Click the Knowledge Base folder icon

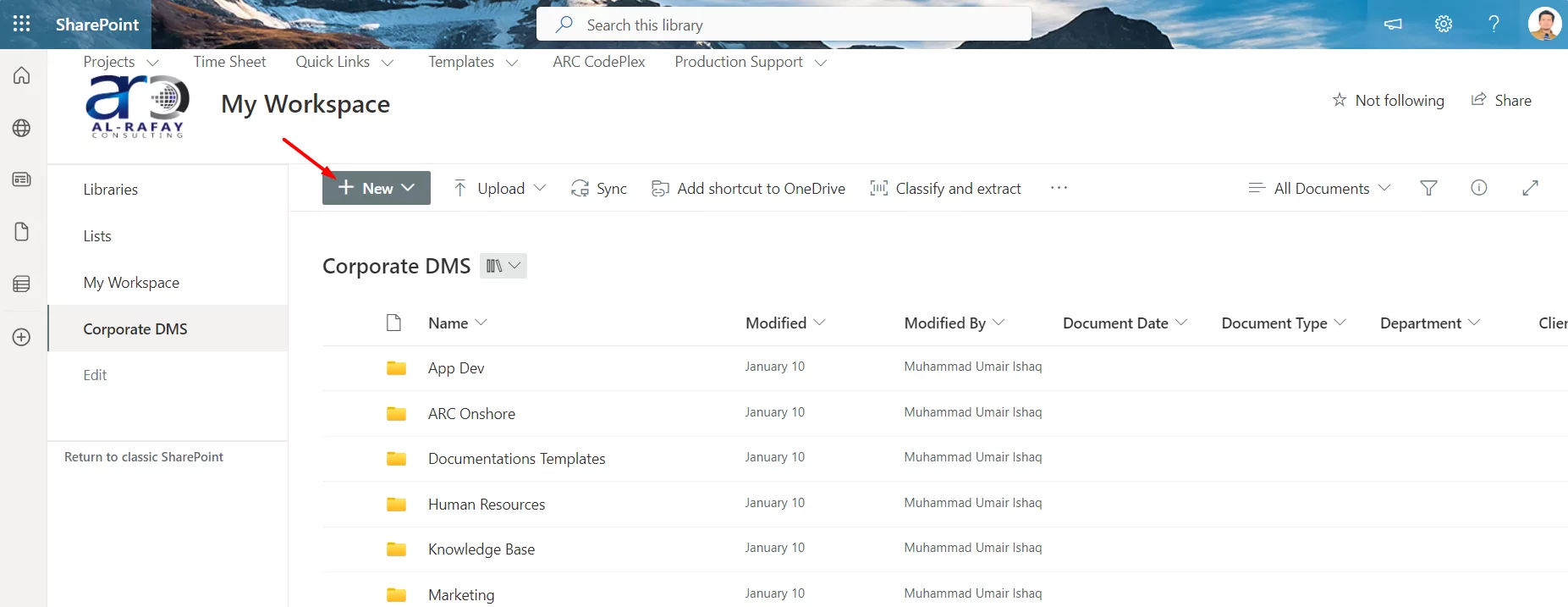click(x=396, y=549)
